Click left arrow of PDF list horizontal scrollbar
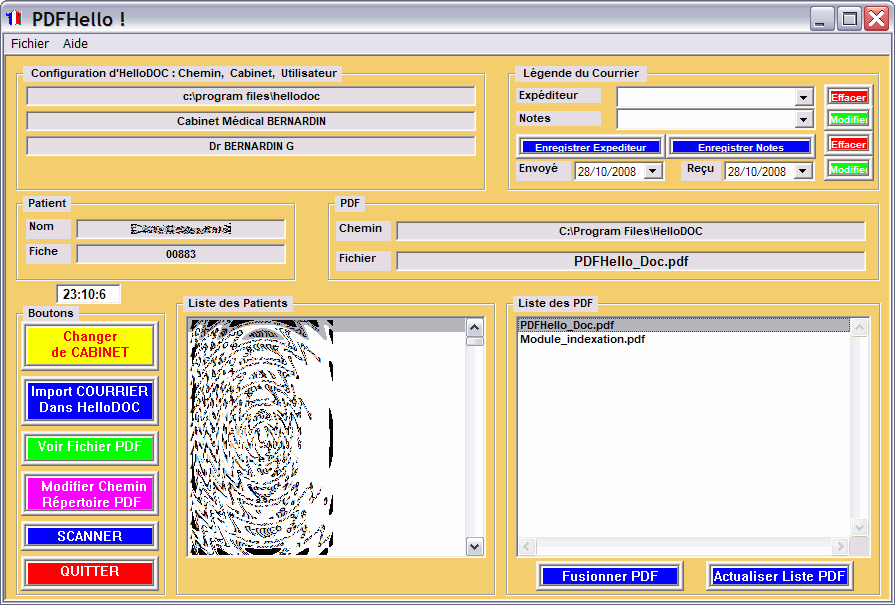 click(x=527, y=547)
